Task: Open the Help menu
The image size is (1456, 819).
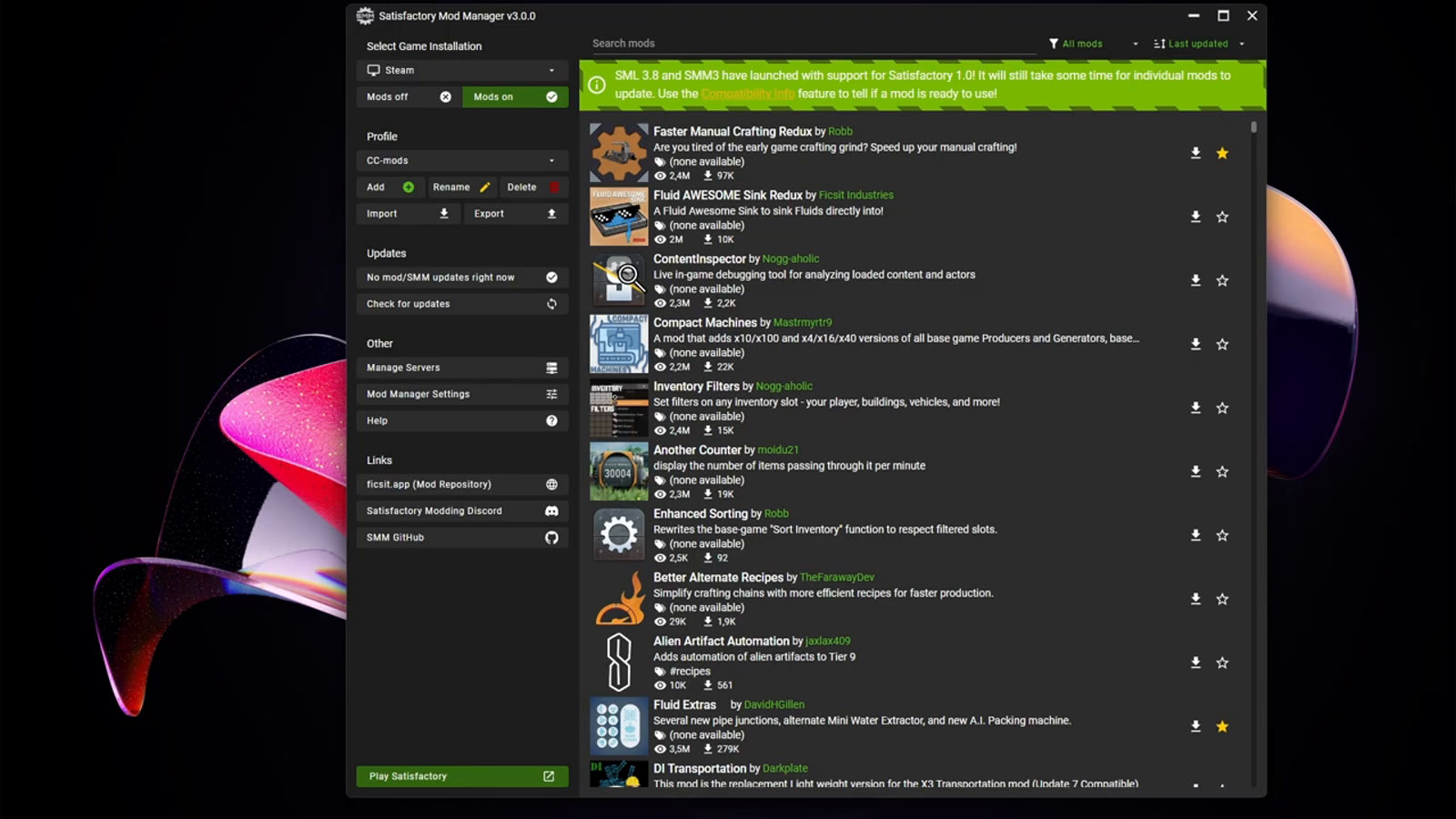Action: coord(462,420)
